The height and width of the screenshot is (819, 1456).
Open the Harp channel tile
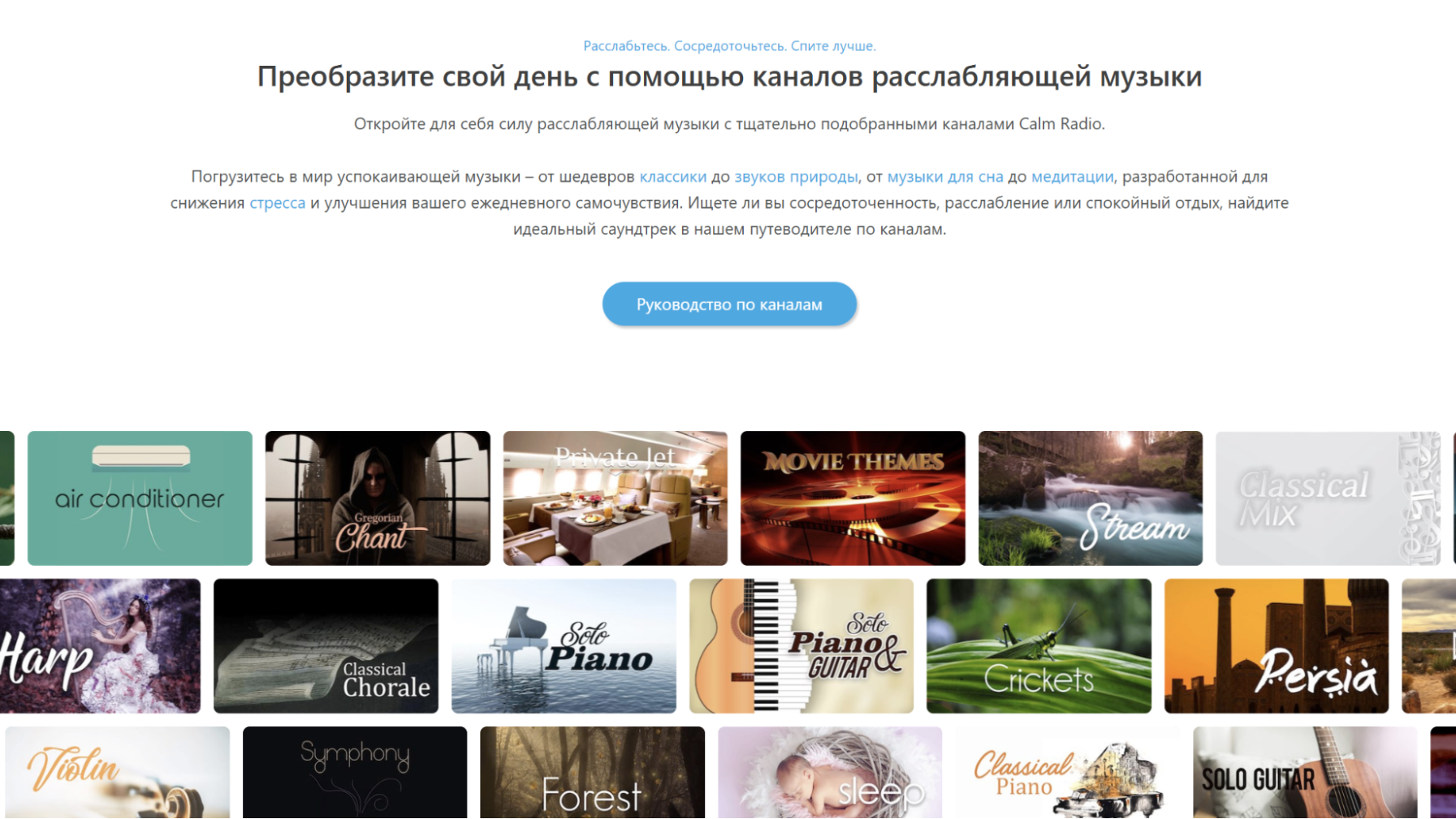100,645
